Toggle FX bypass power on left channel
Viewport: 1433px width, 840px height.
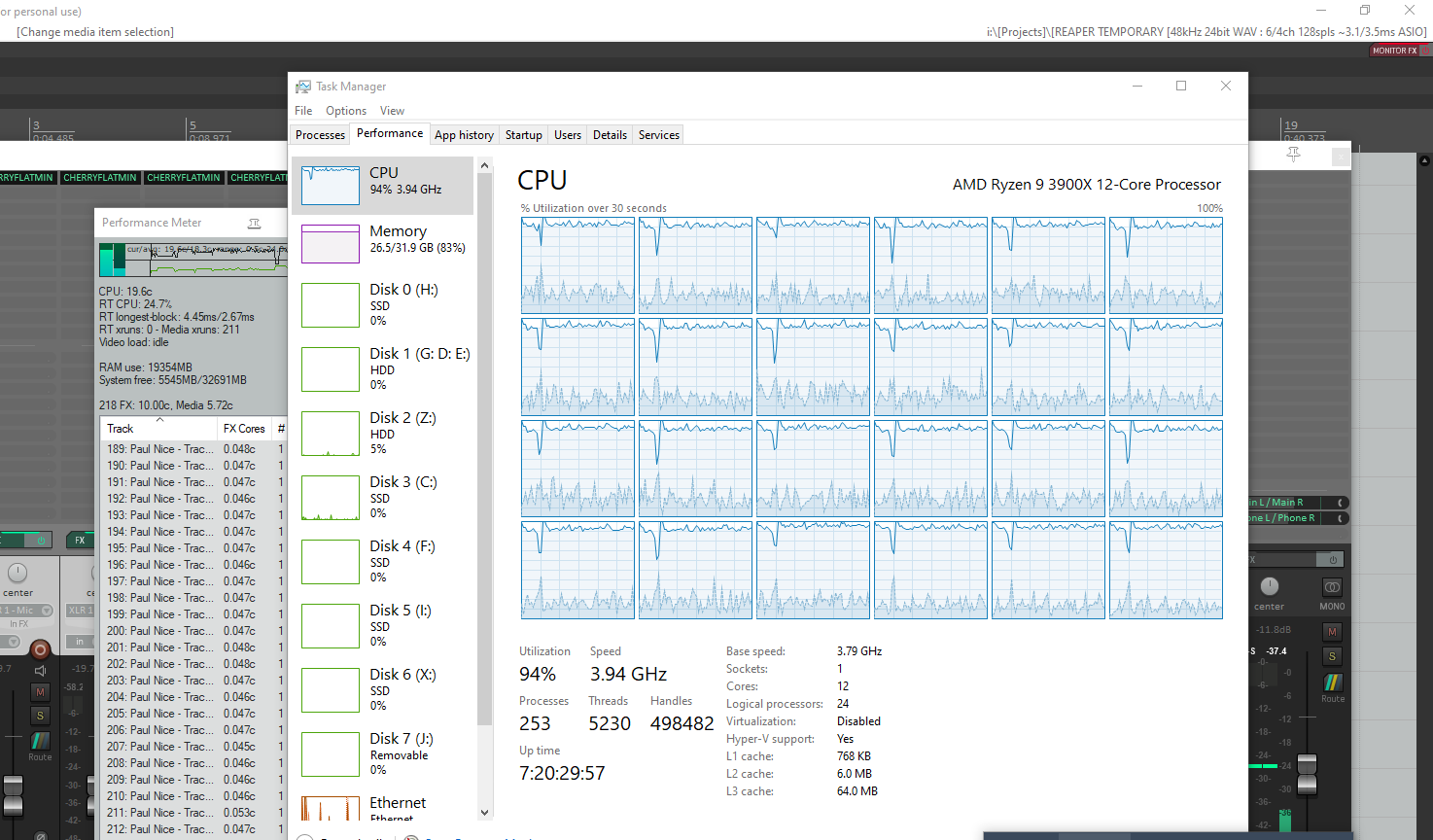(40, 540)
